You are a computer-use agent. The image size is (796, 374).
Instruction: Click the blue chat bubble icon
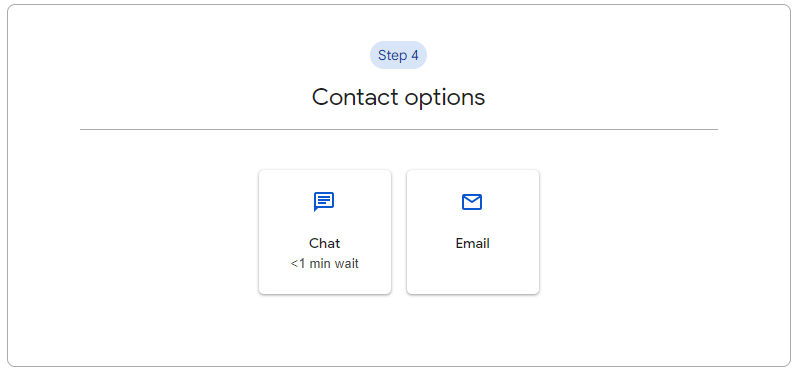324,202
